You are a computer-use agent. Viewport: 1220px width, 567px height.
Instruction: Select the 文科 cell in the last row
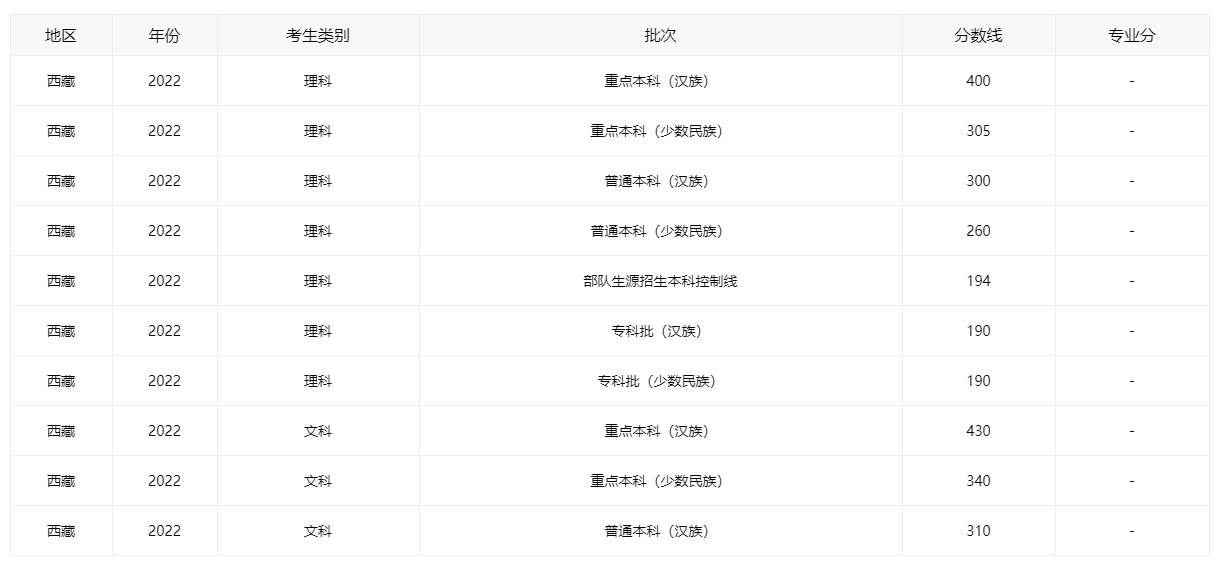pyautogui.click(x=318, y=531)
